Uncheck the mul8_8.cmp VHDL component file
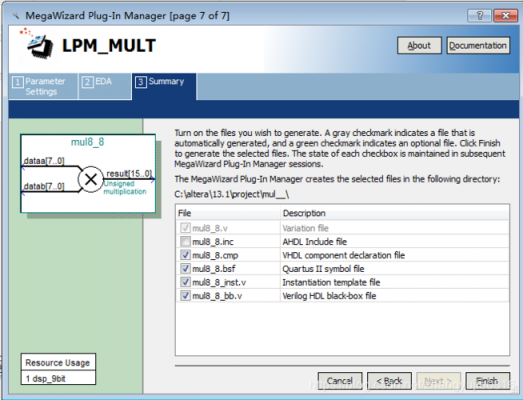Viewport: 523px width, 400px height. 185,255
